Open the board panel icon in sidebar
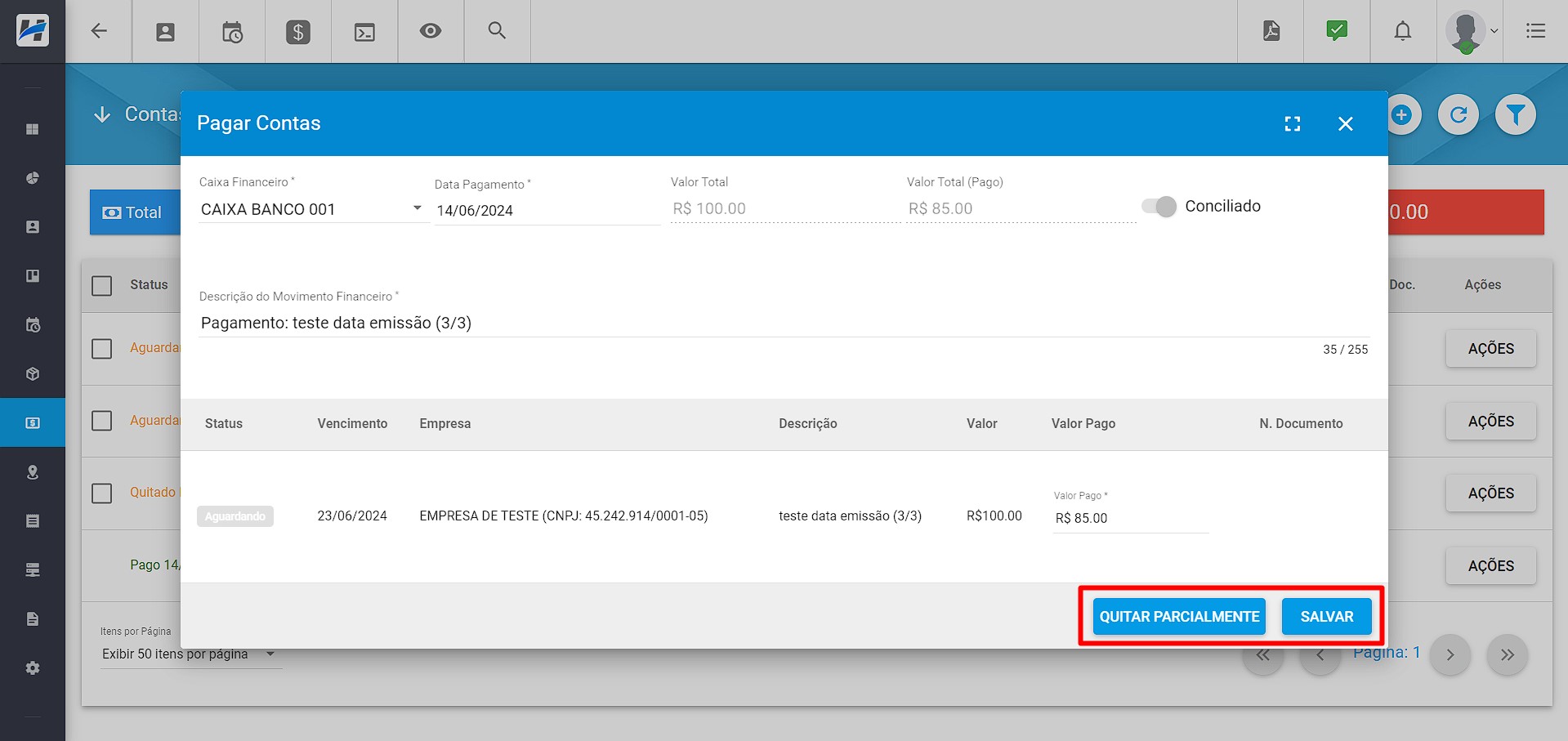The width and height of the screenshot is (1568, 741). click(33, 276)
